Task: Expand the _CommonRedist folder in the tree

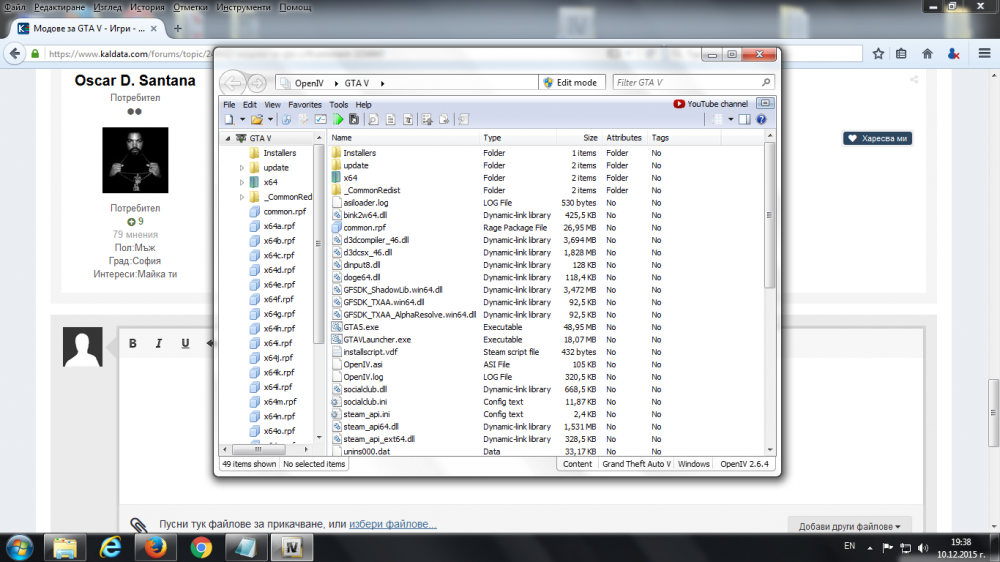Action: pyautogui.click(x=242, y=197)
